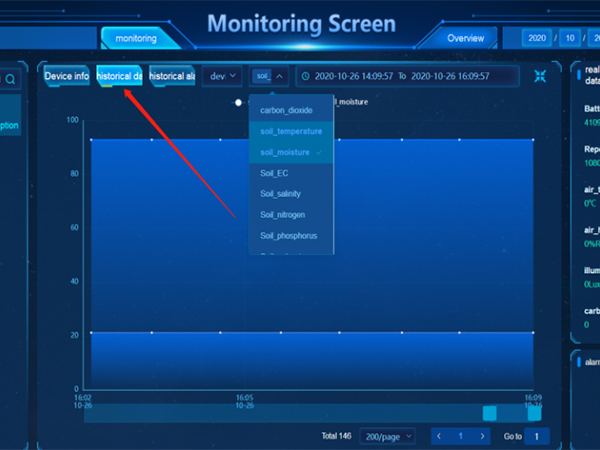Select the monitoring tab
This screenshot has height=450, width=600.
pyautogui.click(x=137, y=38)
